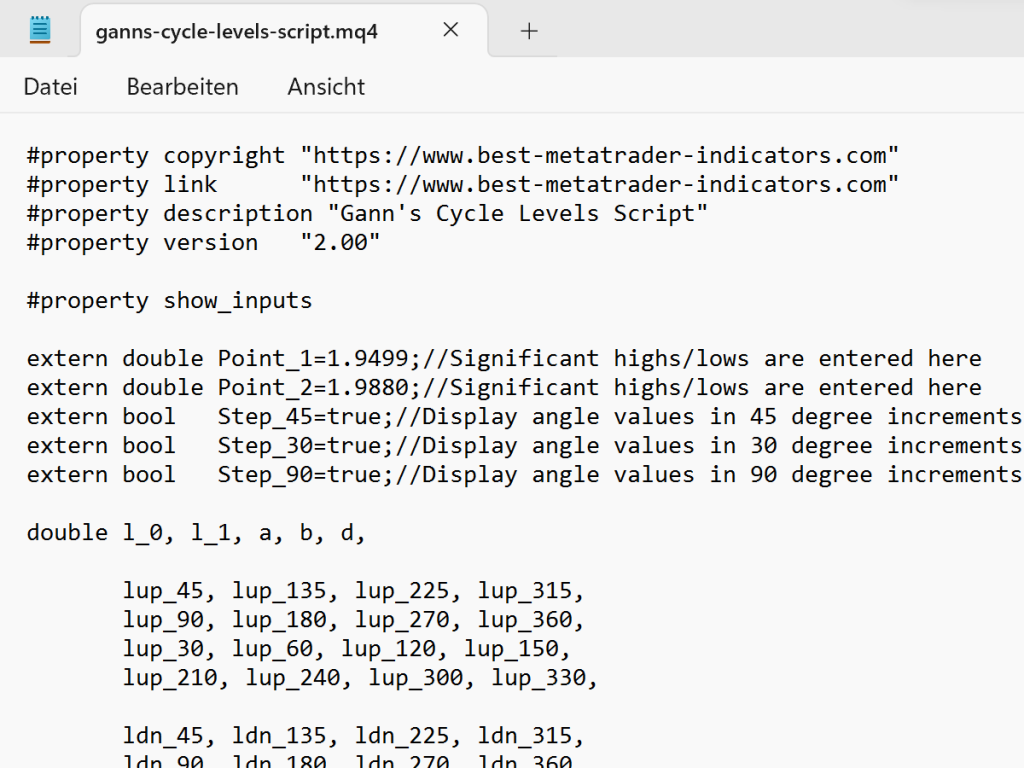Select the ganns-cycle-levels-script.mq4 tab title
This screenshot has width=1024, height=768.
click(x=236, y=31)
